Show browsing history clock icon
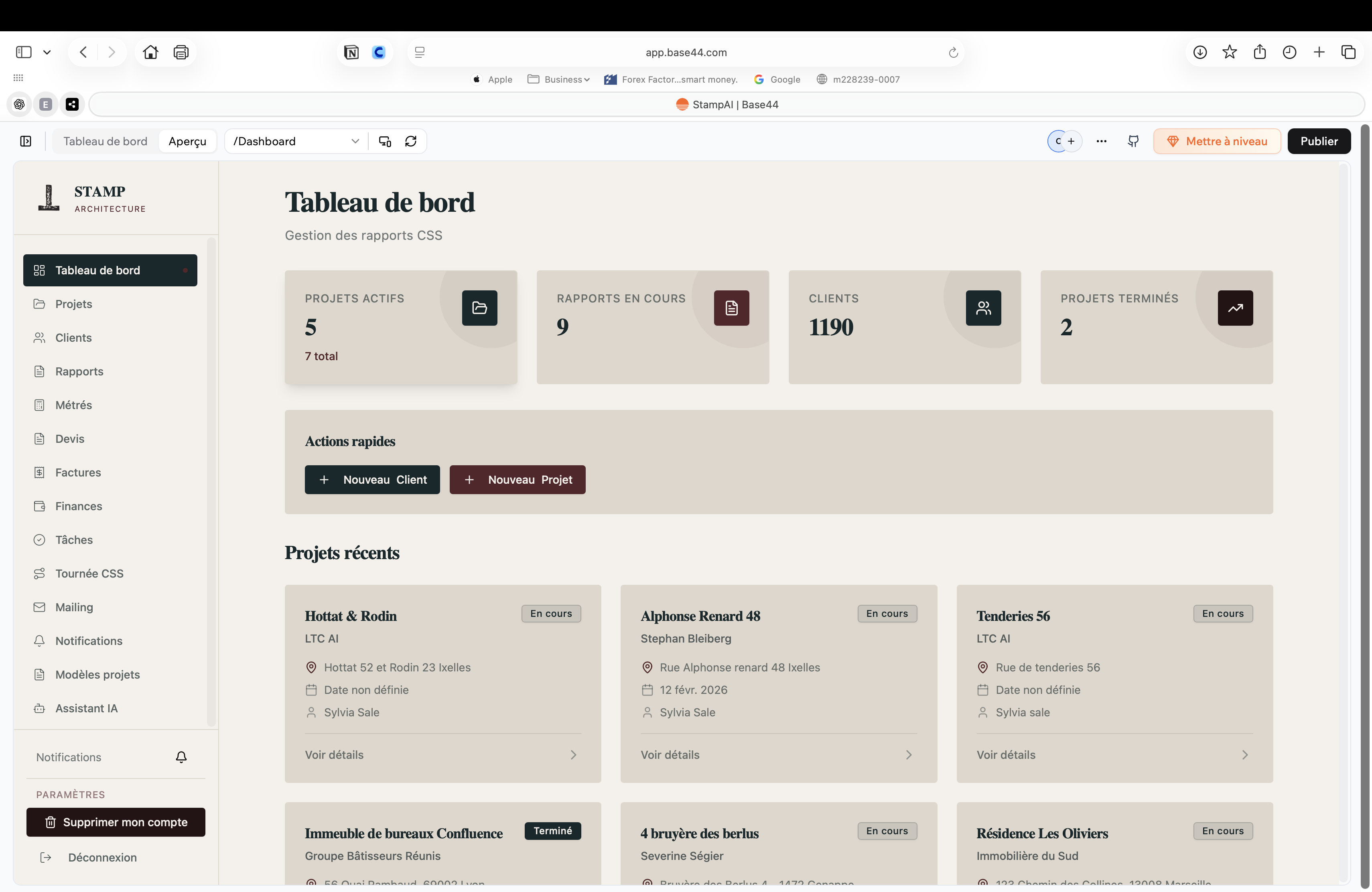 click(x=1290, y=53)
